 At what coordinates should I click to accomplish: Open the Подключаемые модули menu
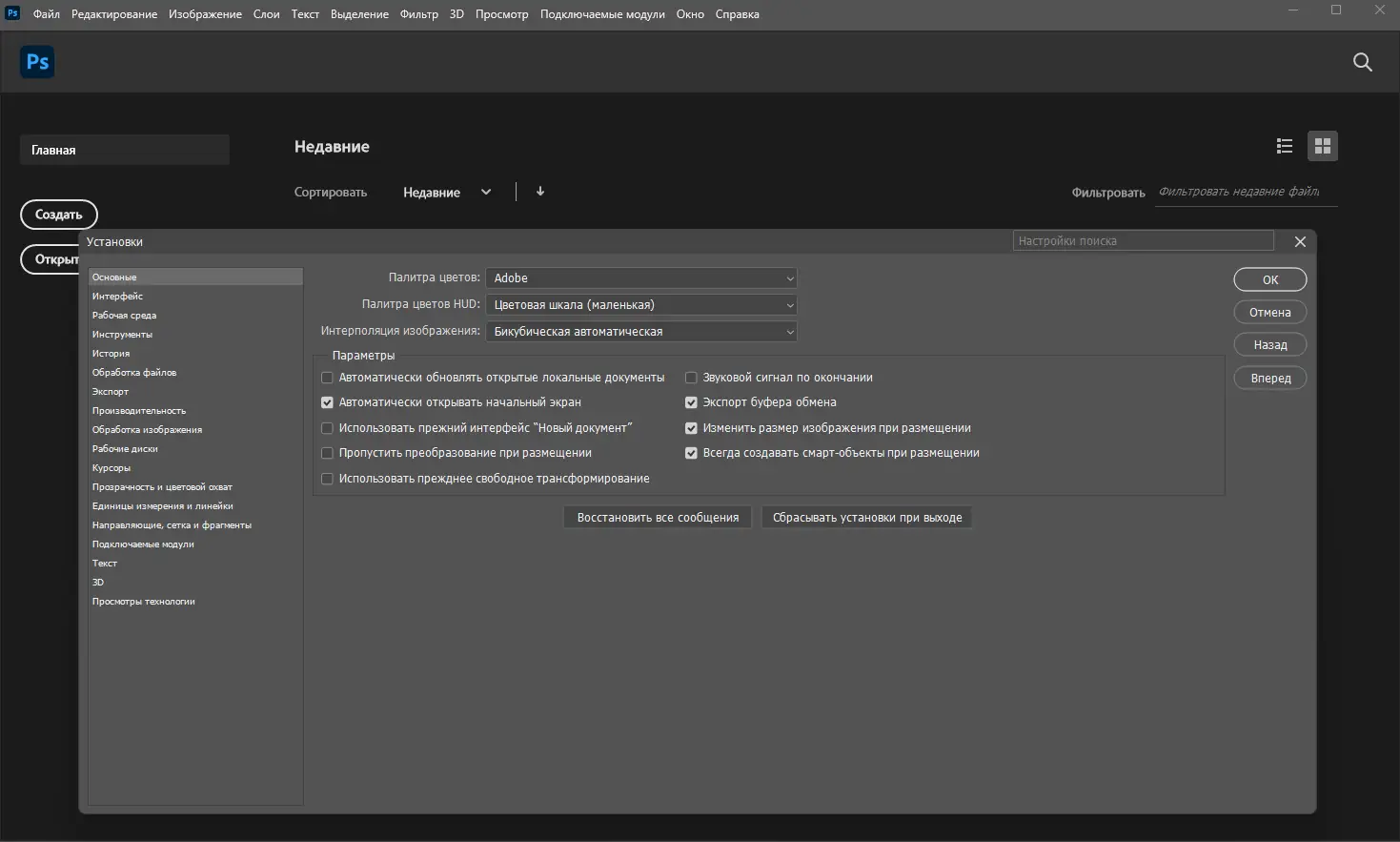tap(602, 14)
